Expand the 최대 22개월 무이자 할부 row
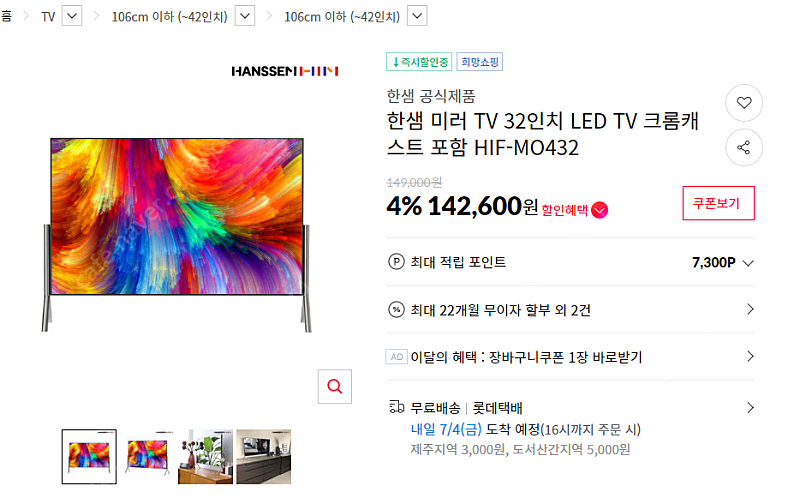This screenshot has width=800, height=504. [x=570, y=310]
